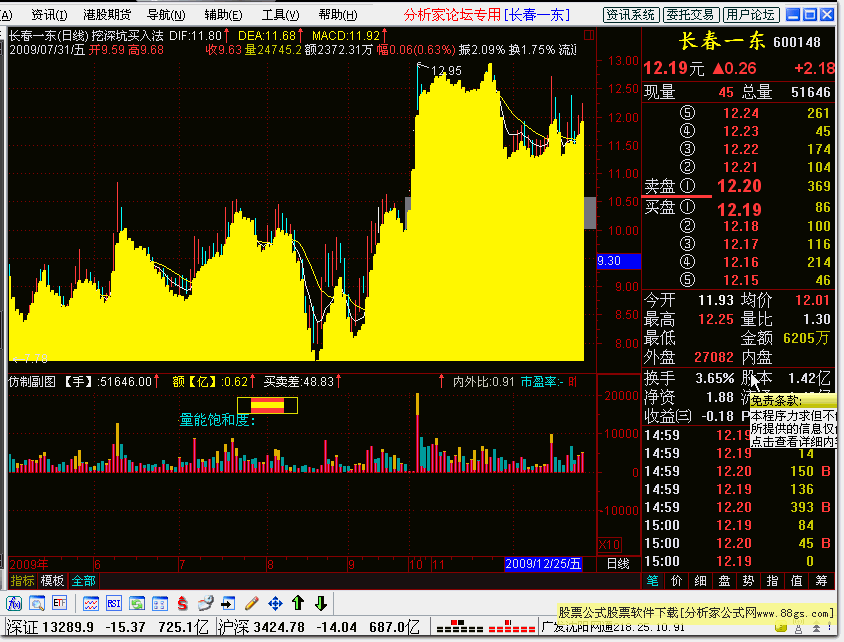Open the 工具(V) menu
Image resolution: width=844 pixels, height=642 pixels.
280,15
